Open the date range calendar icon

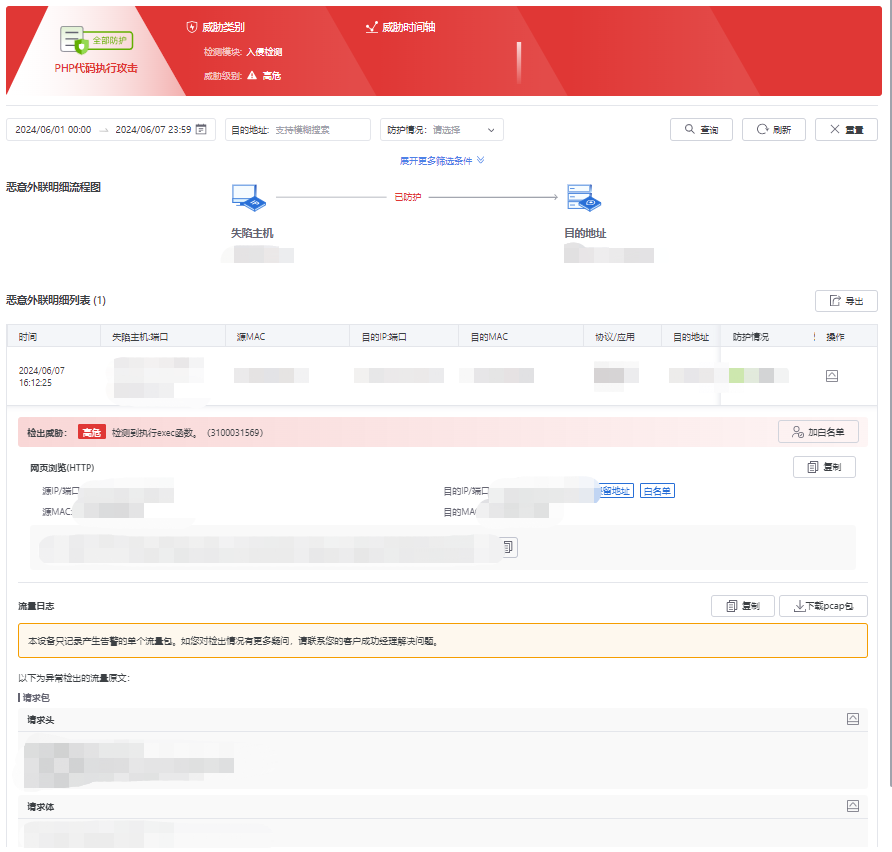201,129
